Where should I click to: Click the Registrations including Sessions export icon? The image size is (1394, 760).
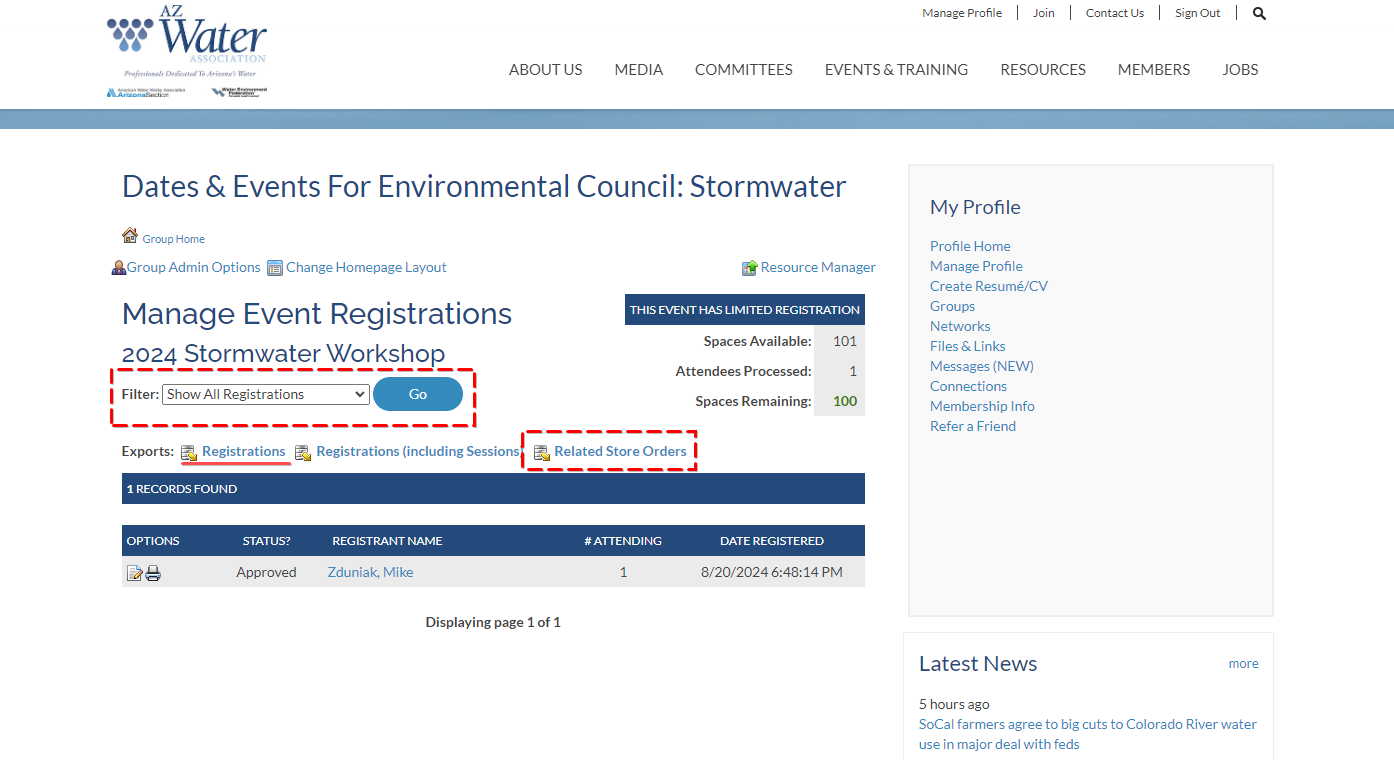(303, 453)
